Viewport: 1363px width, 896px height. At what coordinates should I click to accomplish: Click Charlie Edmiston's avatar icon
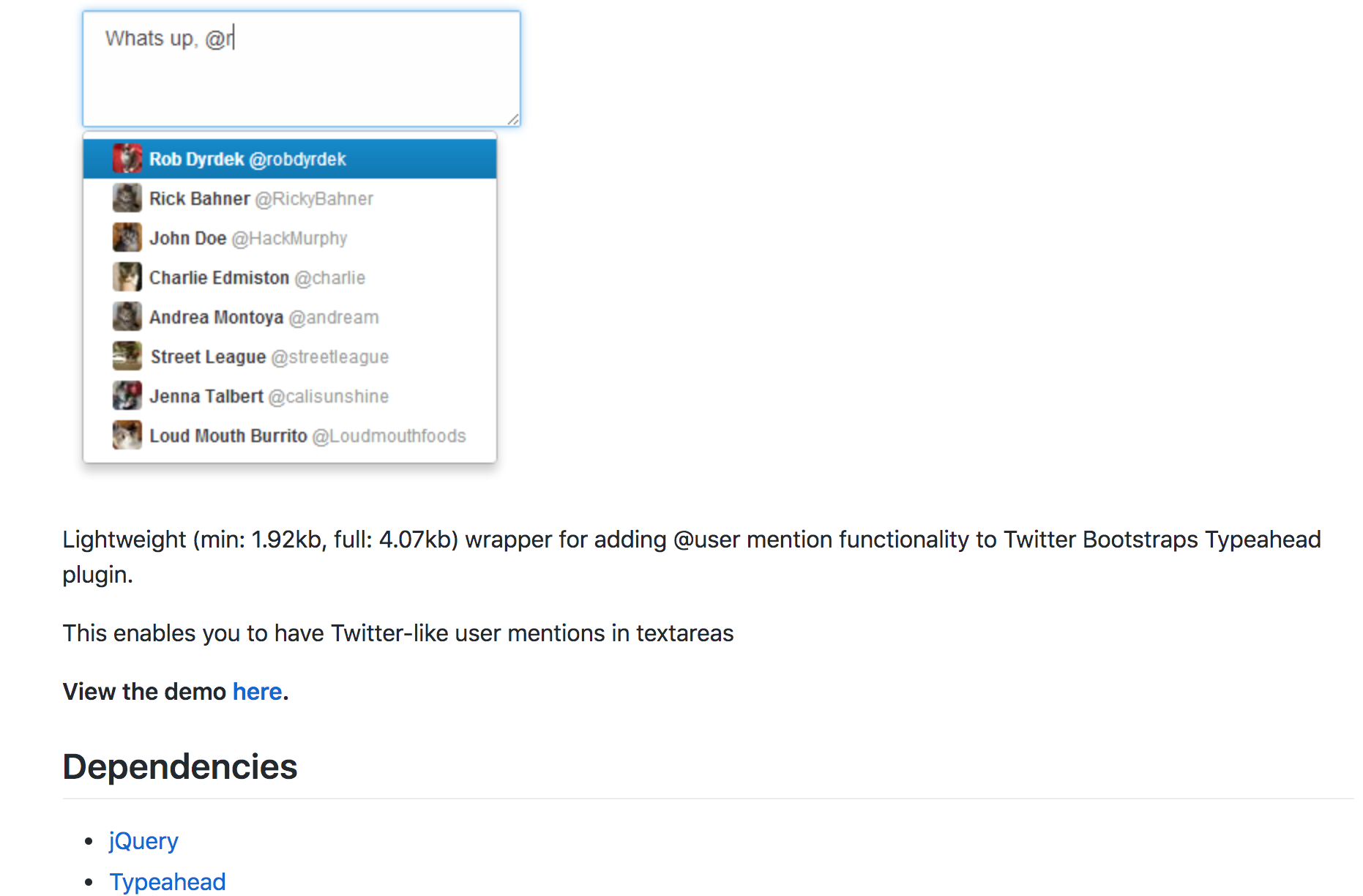pyautogui.click(x=127, y=277)
